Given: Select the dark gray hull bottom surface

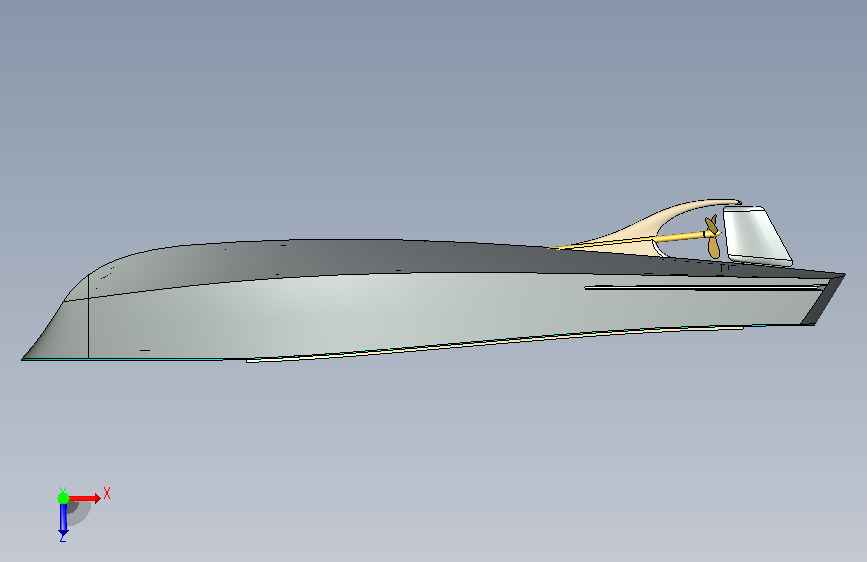Looking at the screenshot, I should tap(387, 257).
